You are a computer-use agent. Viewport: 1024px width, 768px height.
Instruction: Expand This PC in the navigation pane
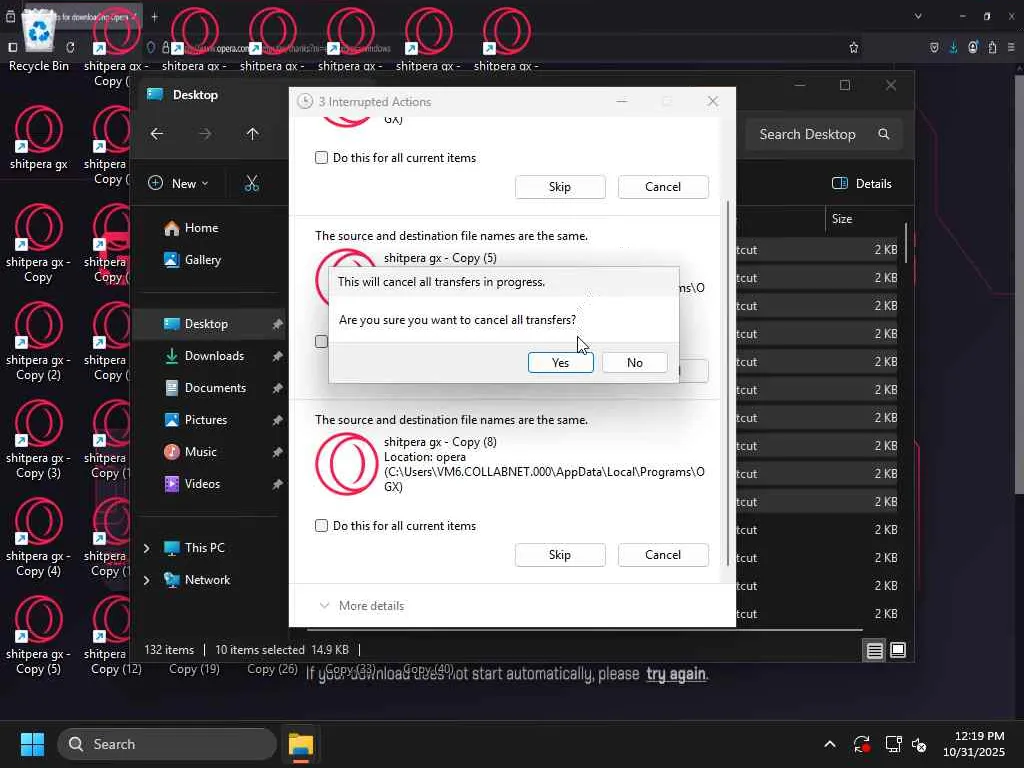tap(147, 548)
